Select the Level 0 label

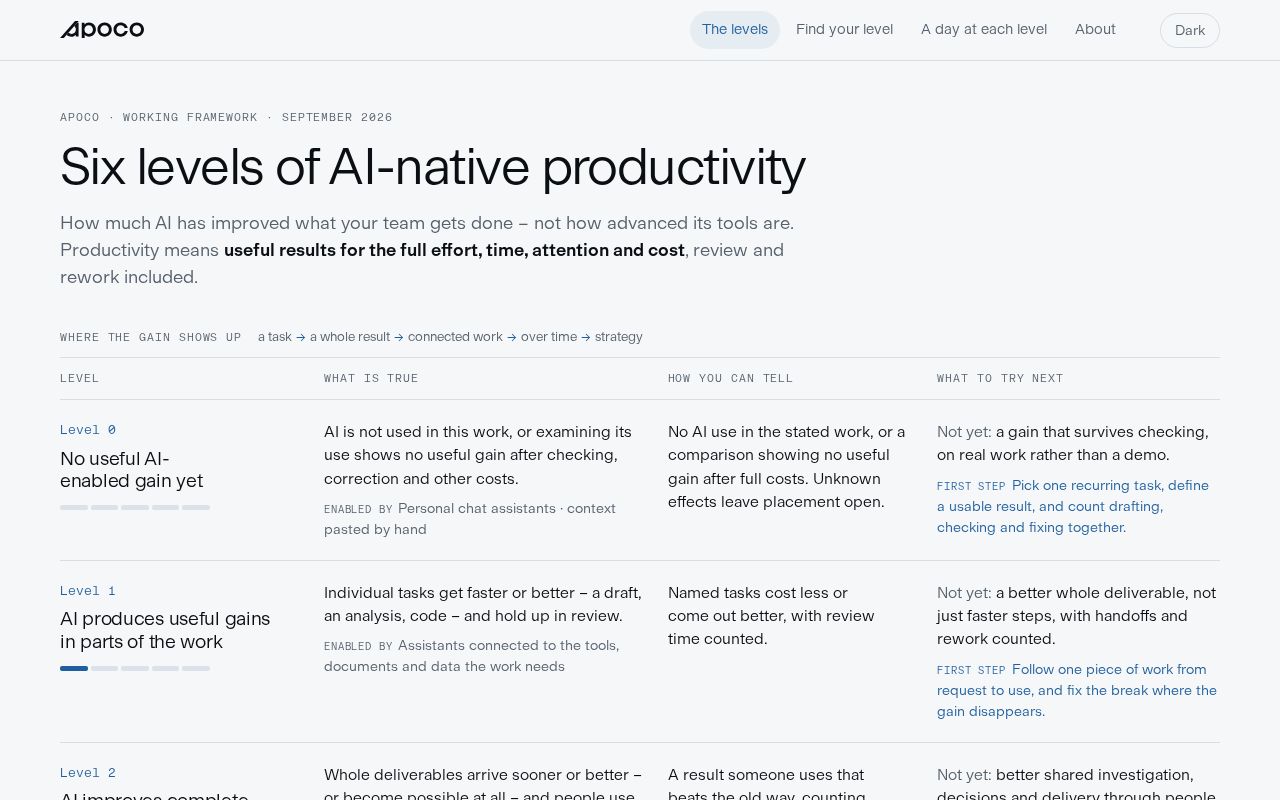coord(88,430)
